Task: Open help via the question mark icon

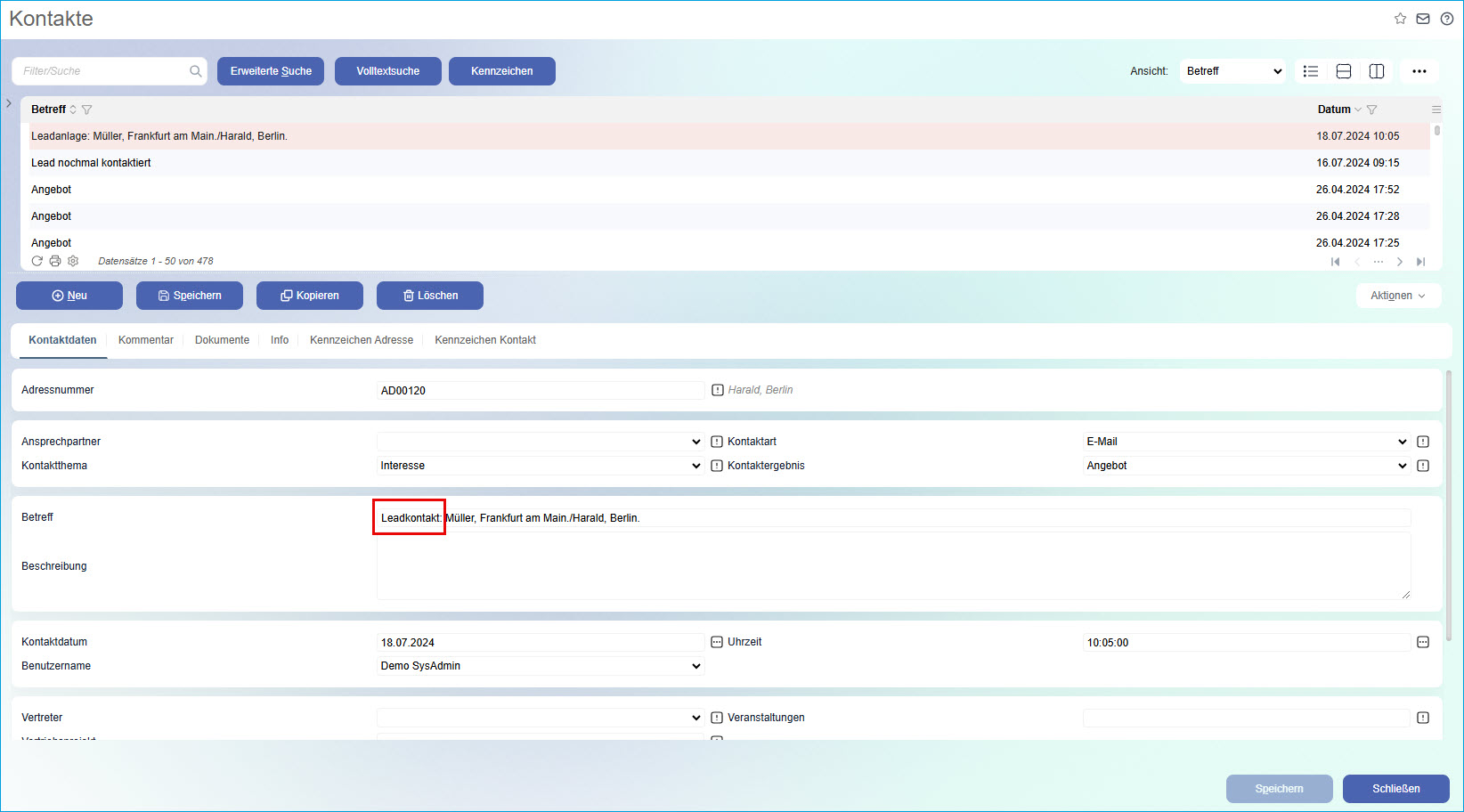Action: 1447,19
